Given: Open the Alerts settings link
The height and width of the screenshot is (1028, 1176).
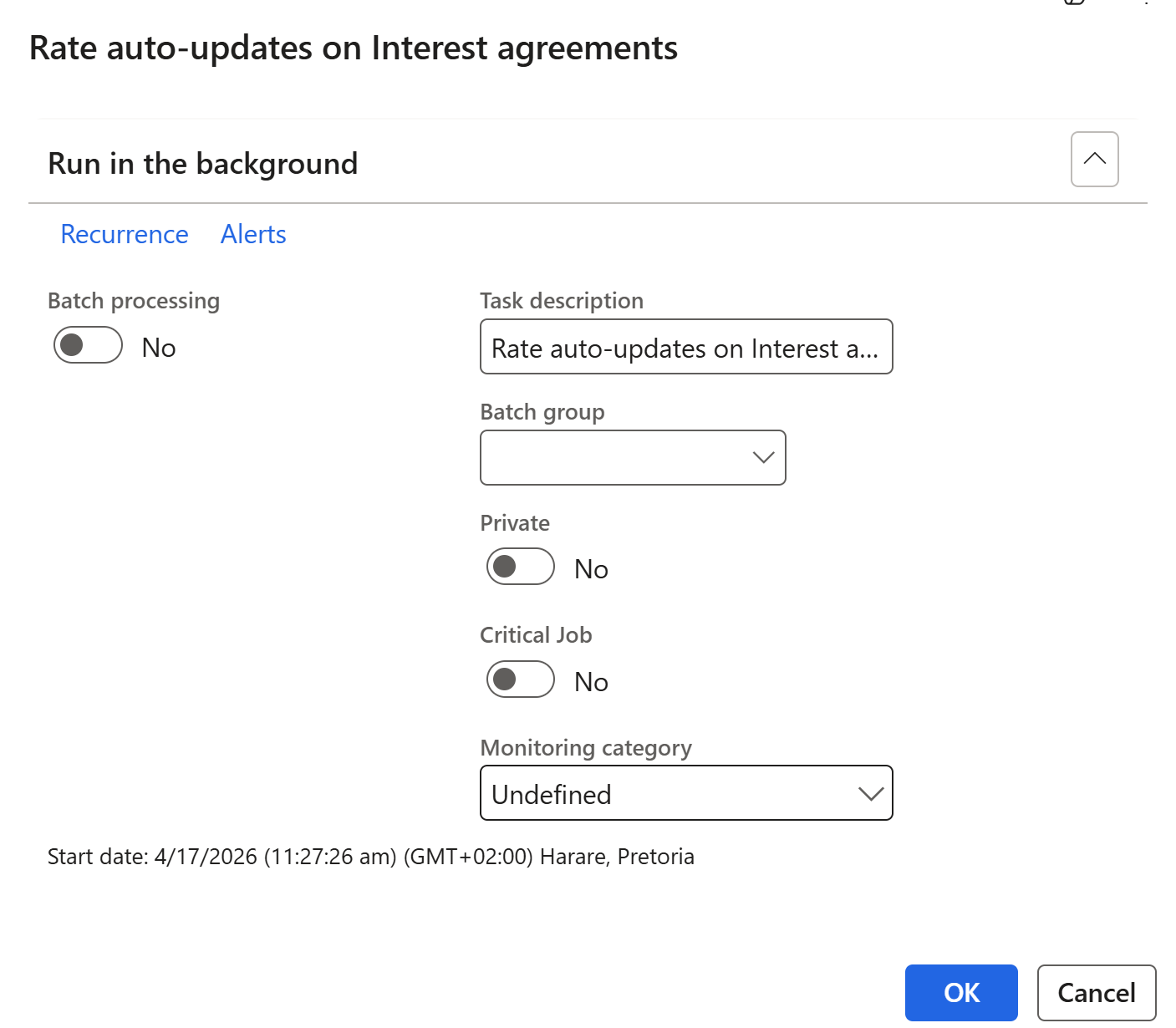Looking at the screenshot, I should point(253,234).
